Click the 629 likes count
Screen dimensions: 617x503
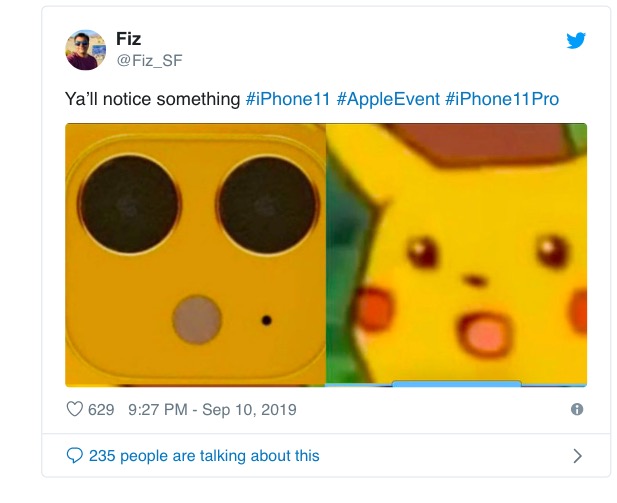(101, 409)
